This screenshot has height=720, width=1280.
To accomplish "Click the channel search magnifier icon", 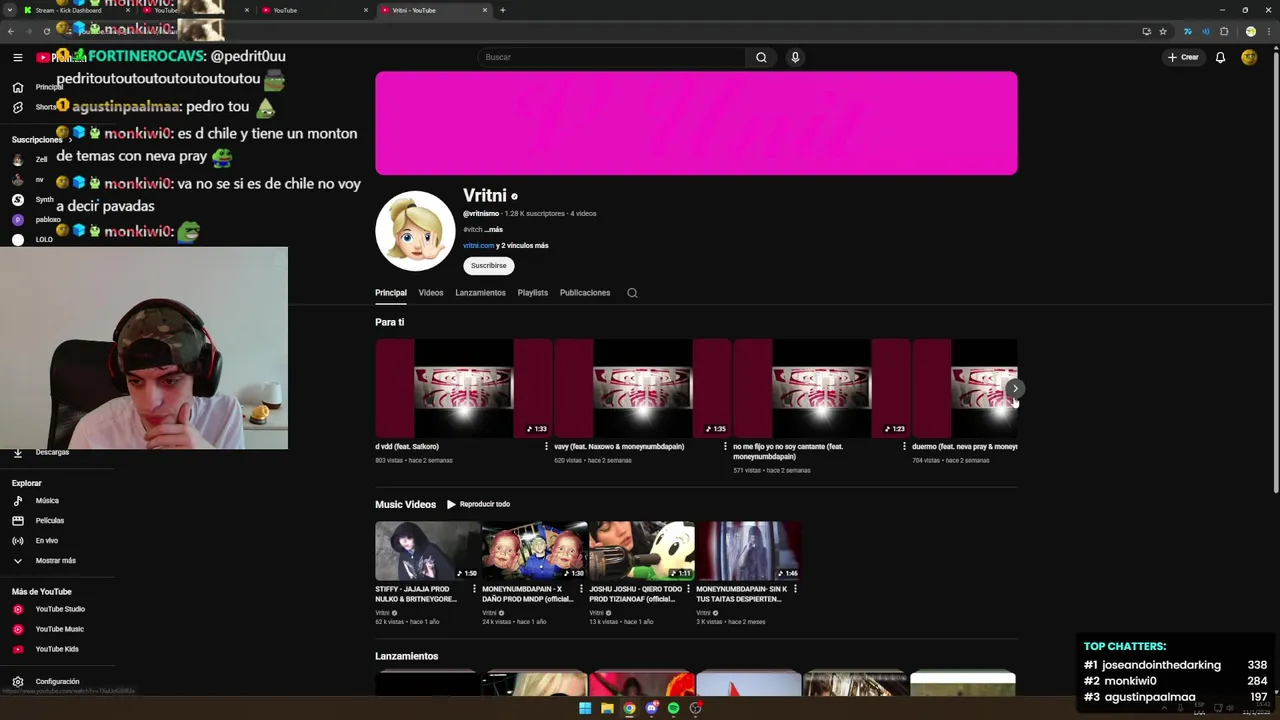I will [632, 293].
